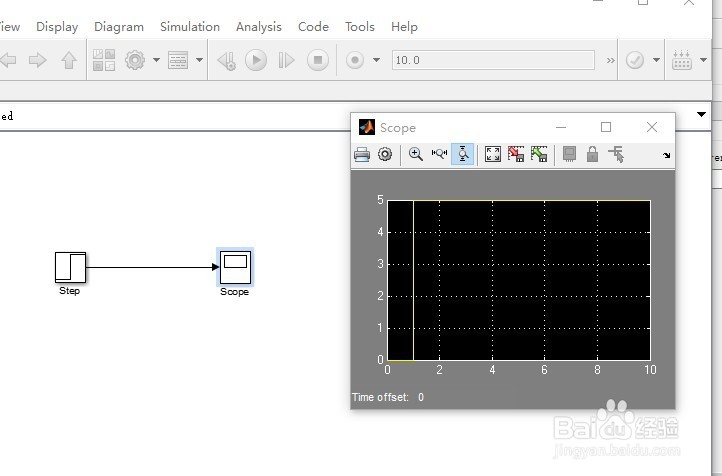Click the Record simulation button
The image size is (722, 476).
pyautogui.click(x=355, y=60)
